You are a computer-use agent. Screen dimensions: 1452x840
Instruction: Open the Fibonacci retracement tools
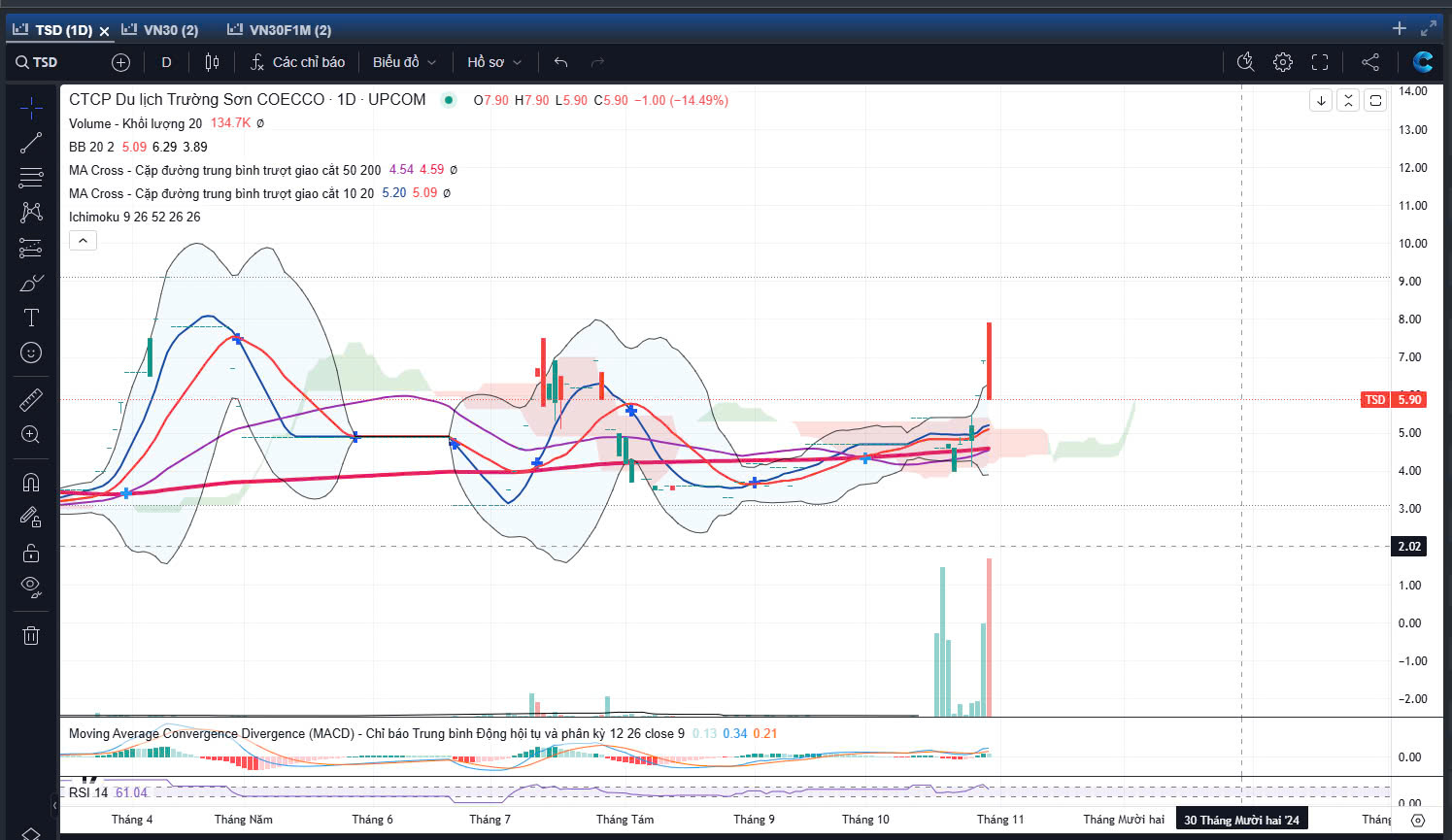[x=31, y=177]
